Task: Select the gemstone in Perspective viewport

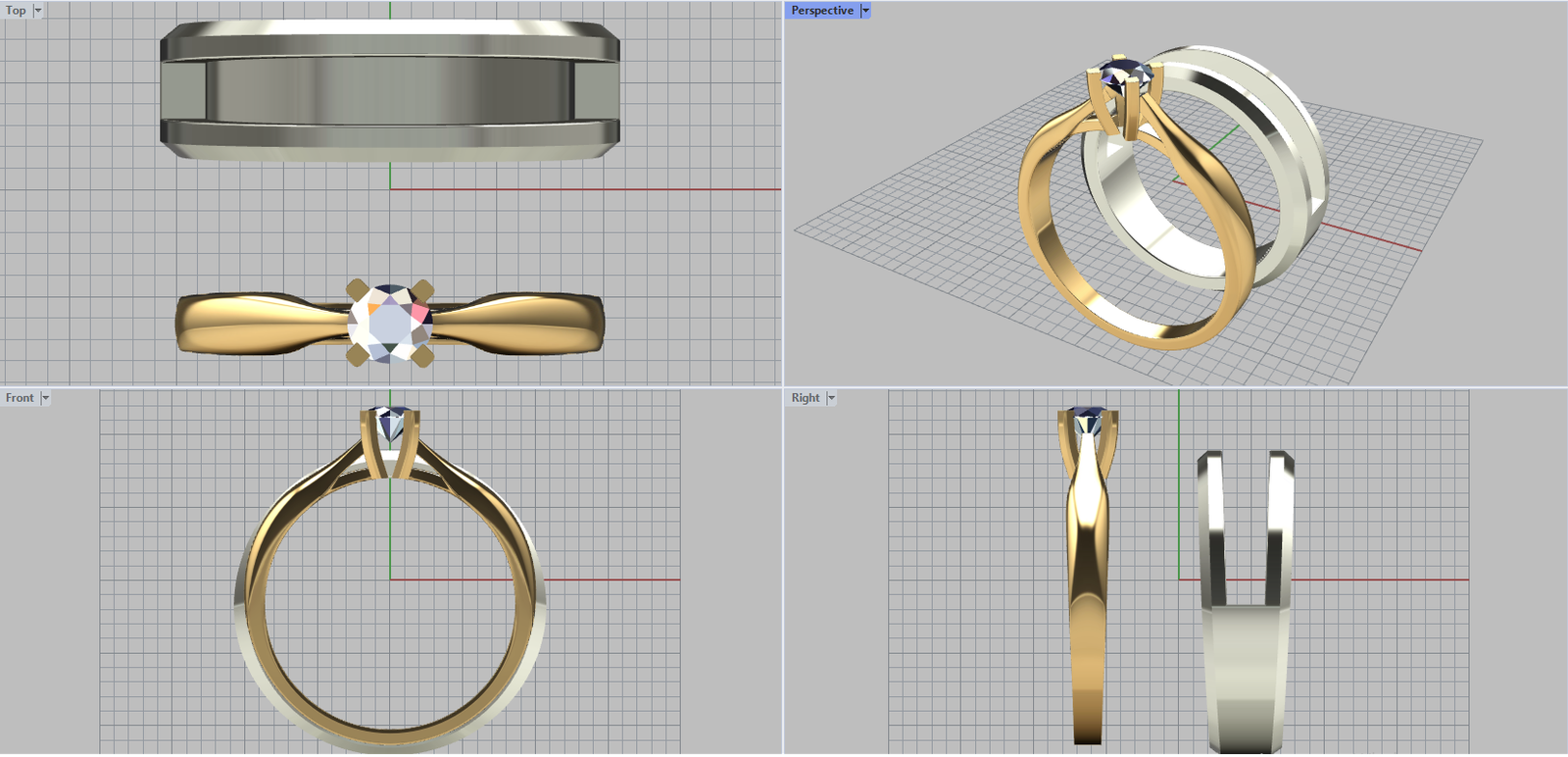Action: coord(1122,73)
